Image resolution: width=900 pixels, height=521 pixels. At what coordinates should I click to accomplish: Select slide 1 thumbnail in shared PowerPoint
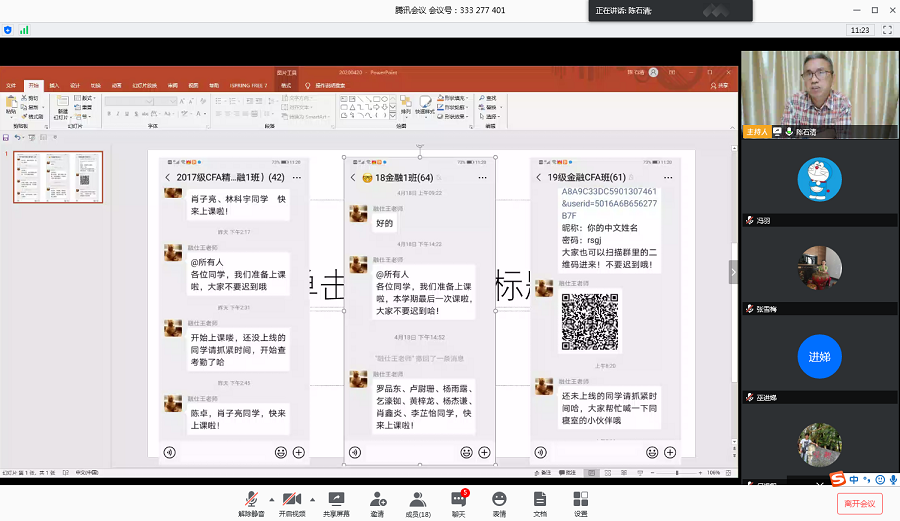pyautogui.click(x=58, y=177)
